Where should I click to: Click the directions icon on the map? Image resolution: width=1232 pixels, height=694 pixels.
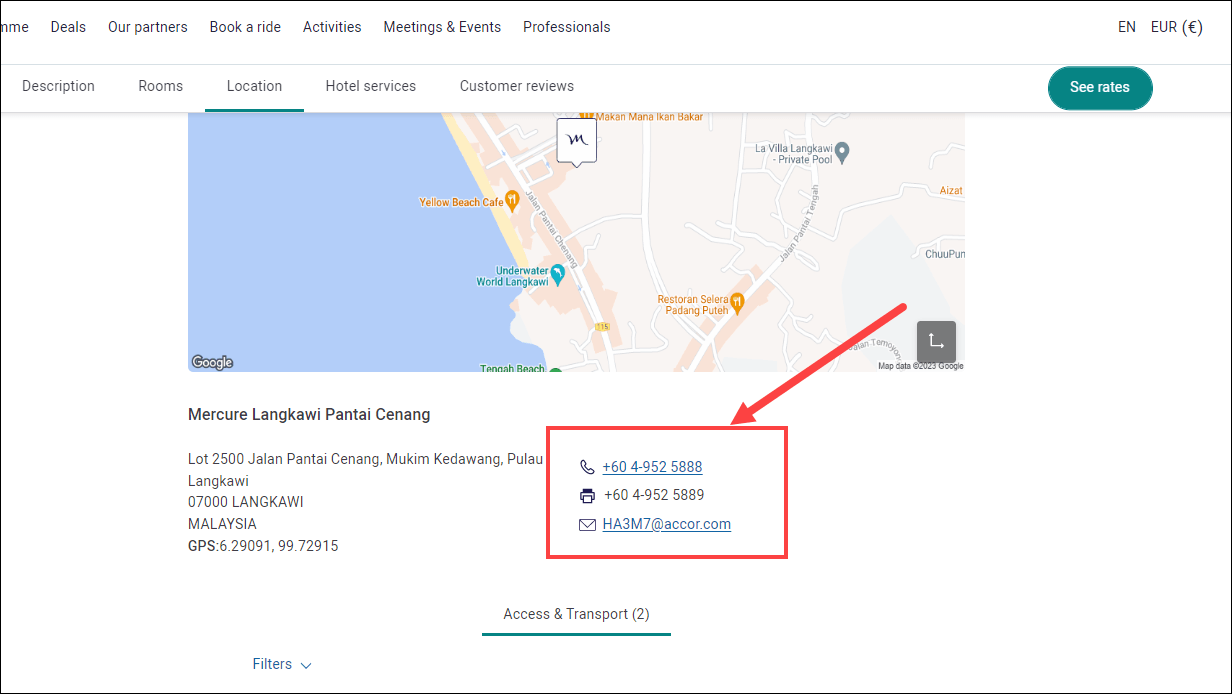(936, 342)
